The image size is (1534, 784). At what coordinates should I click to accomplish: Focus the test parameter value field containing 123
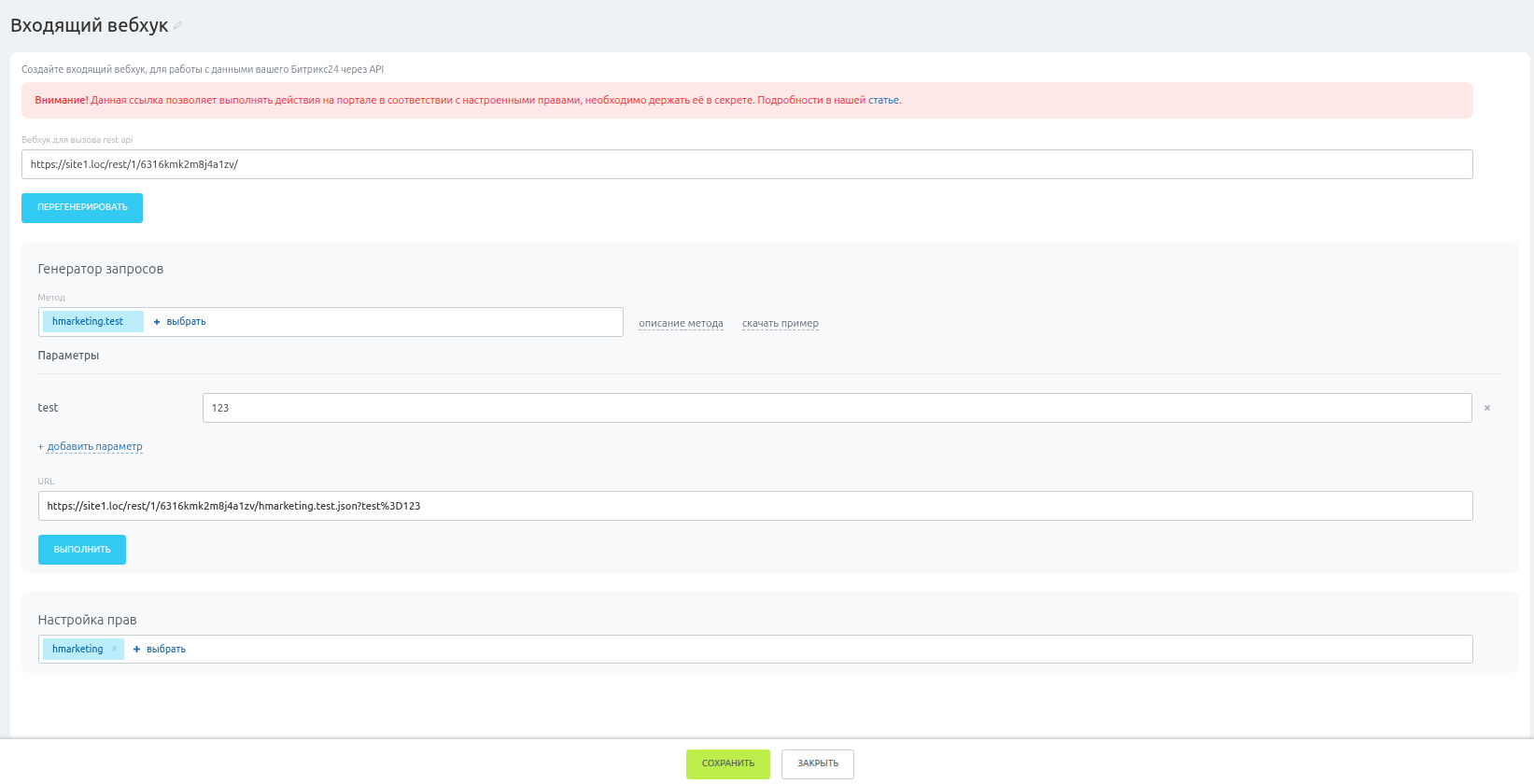[x=837, y=408]
